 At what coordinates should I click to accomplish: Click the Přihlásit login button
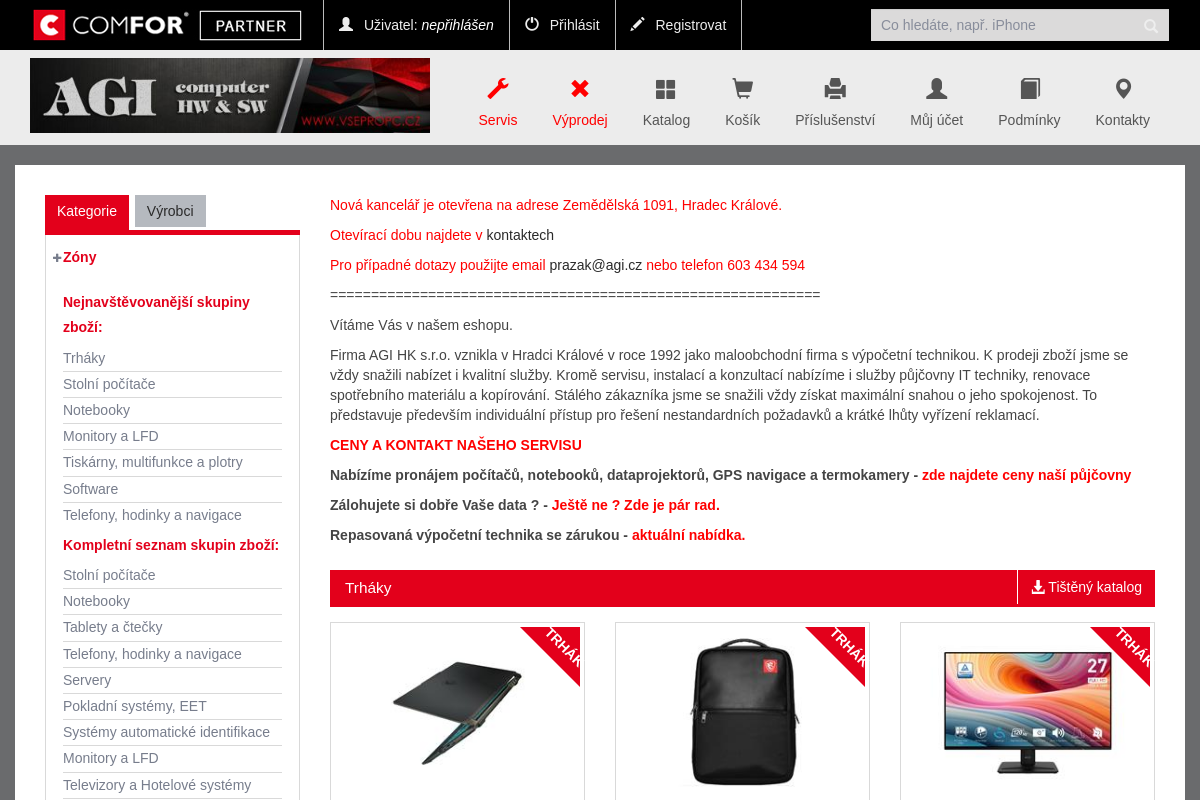[562, 25]
